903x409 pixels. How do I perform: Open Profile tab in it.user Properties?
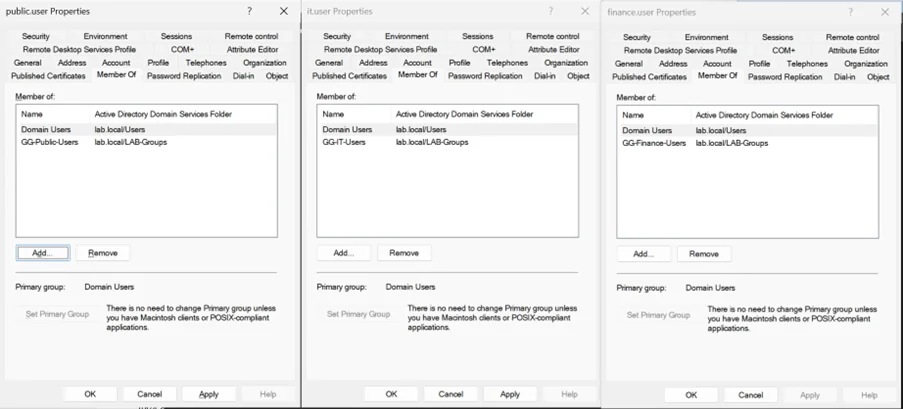click(460, 63)
